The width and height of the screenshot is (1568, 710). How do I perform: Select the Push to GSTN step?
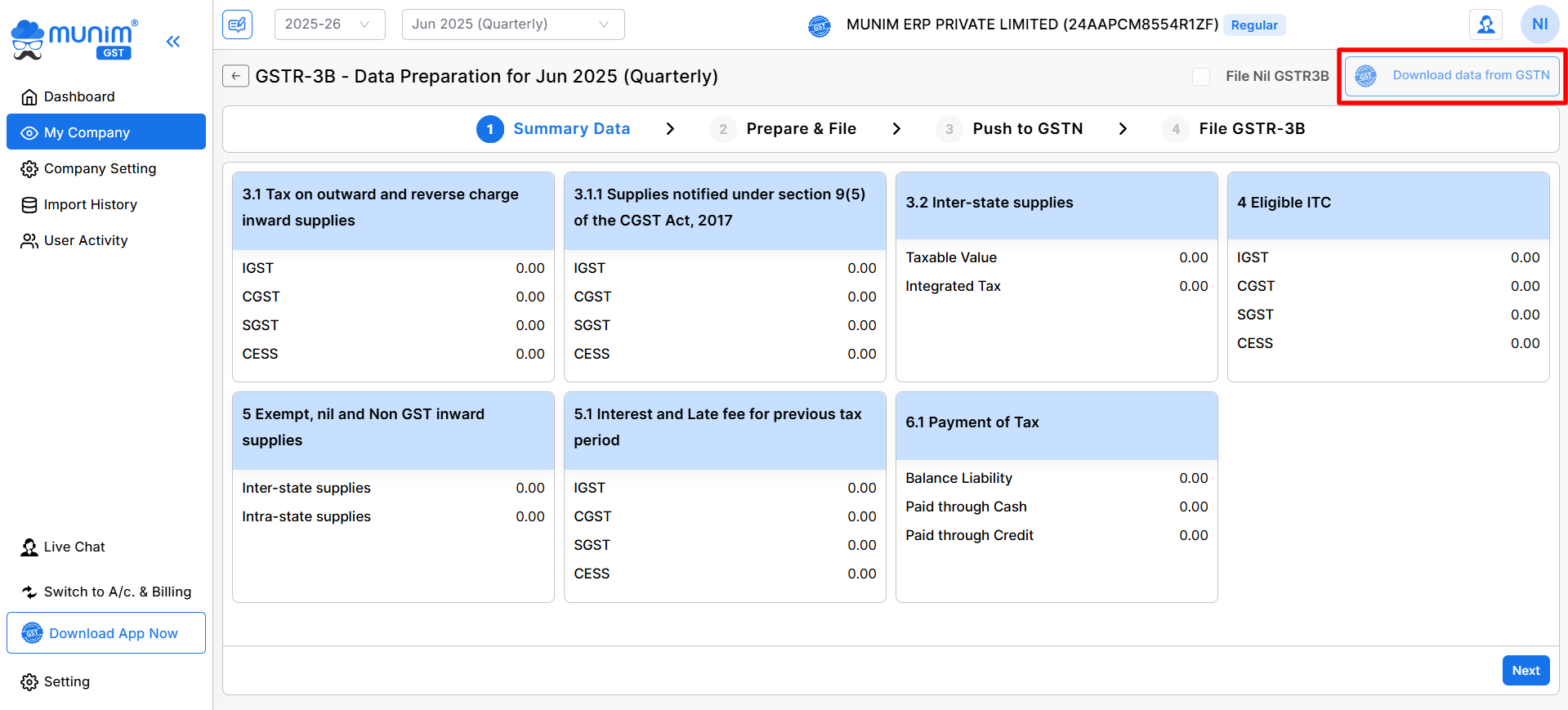1009,129
